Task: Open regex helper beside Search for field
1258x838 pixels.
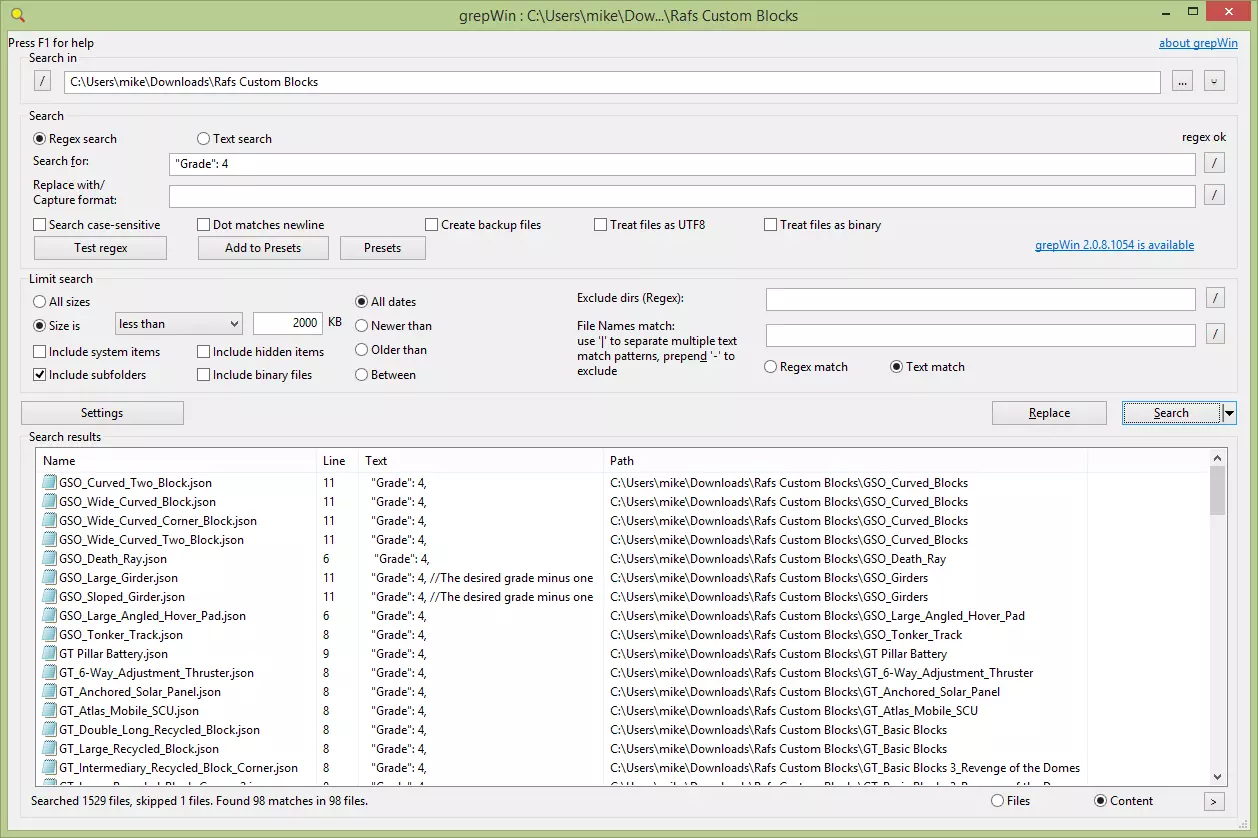Action: pos(1214,163)
